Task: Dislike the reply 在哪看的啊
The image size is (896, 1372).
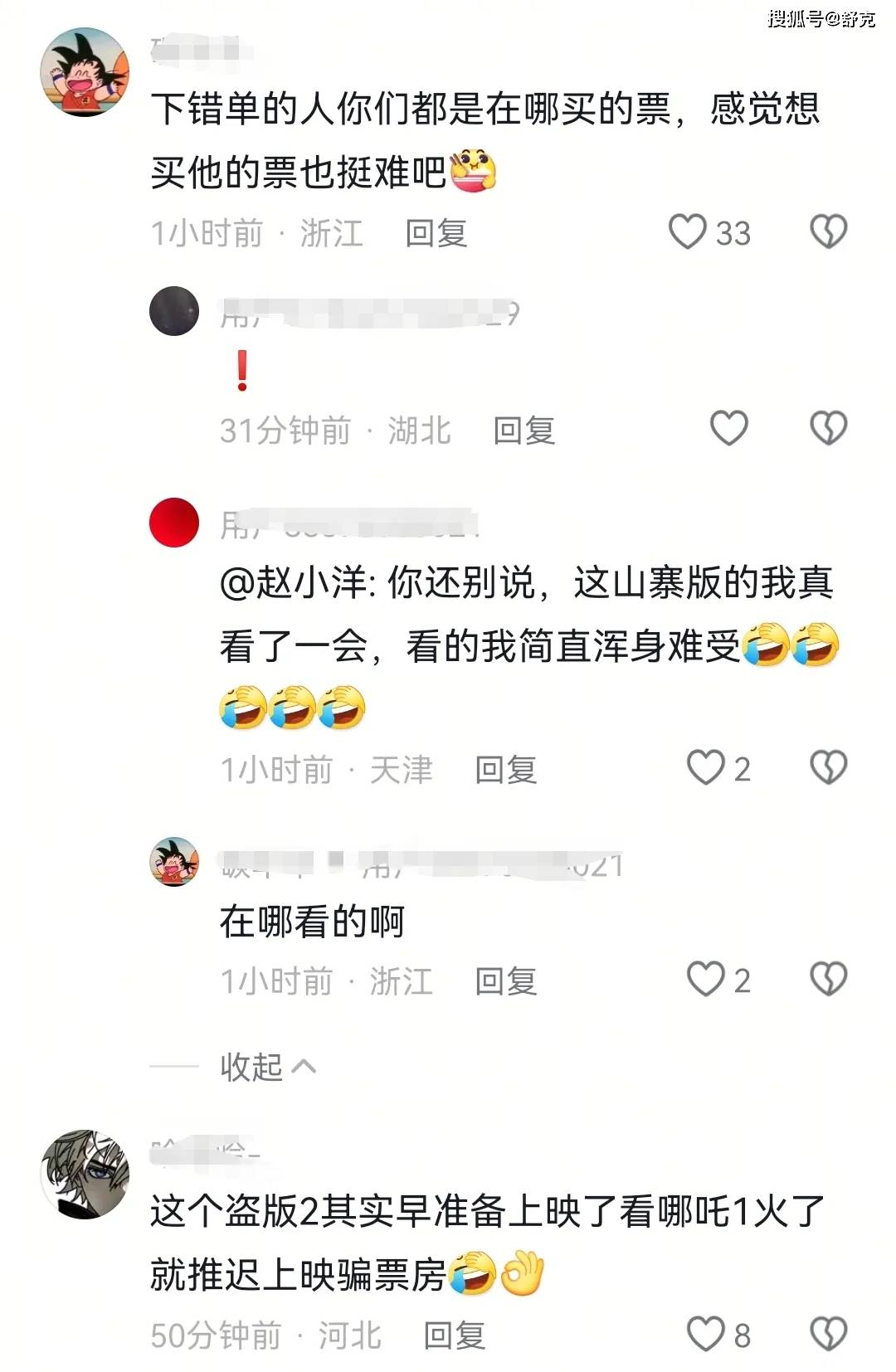Action: point(828,980)
